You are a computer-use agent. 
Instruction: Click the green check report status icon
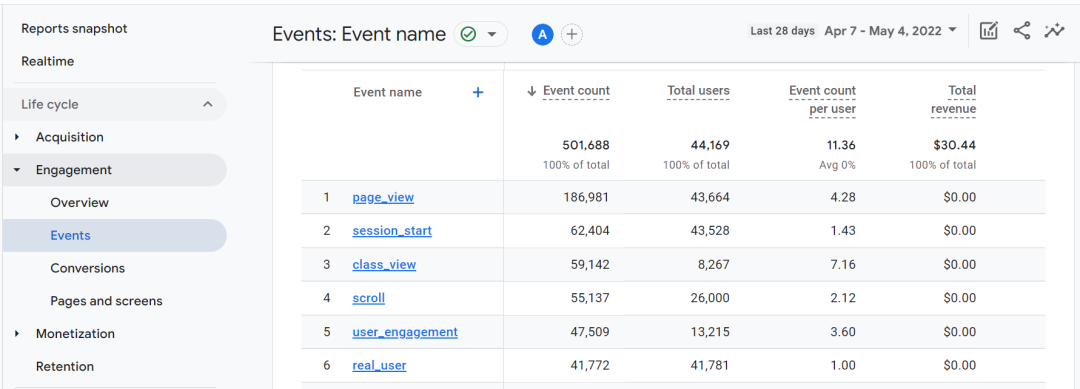[468, 34]
